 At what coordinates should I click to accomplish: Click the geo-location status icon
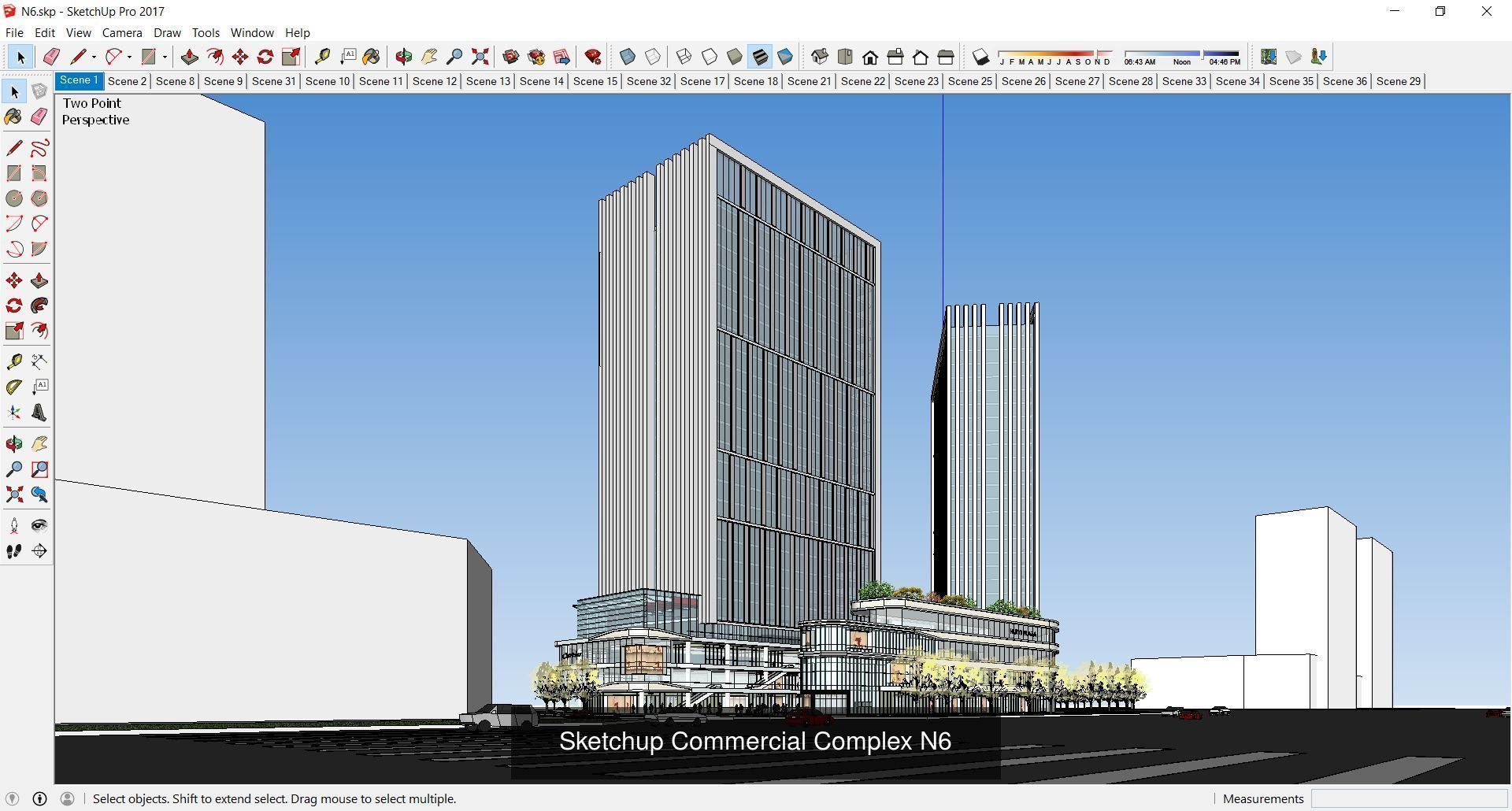pyautogui.click(x=13, y=799)
